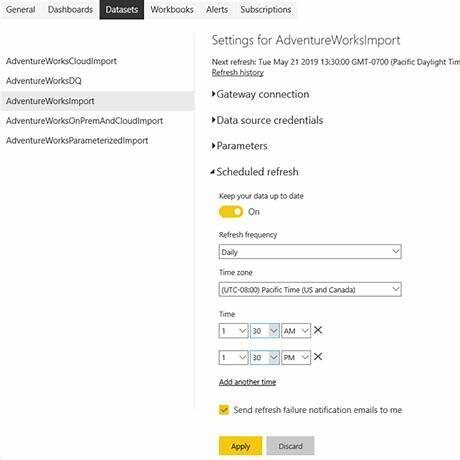This screenshot has height=460, width=460.
Task: Click the Discard button
Action: (290, 446)
